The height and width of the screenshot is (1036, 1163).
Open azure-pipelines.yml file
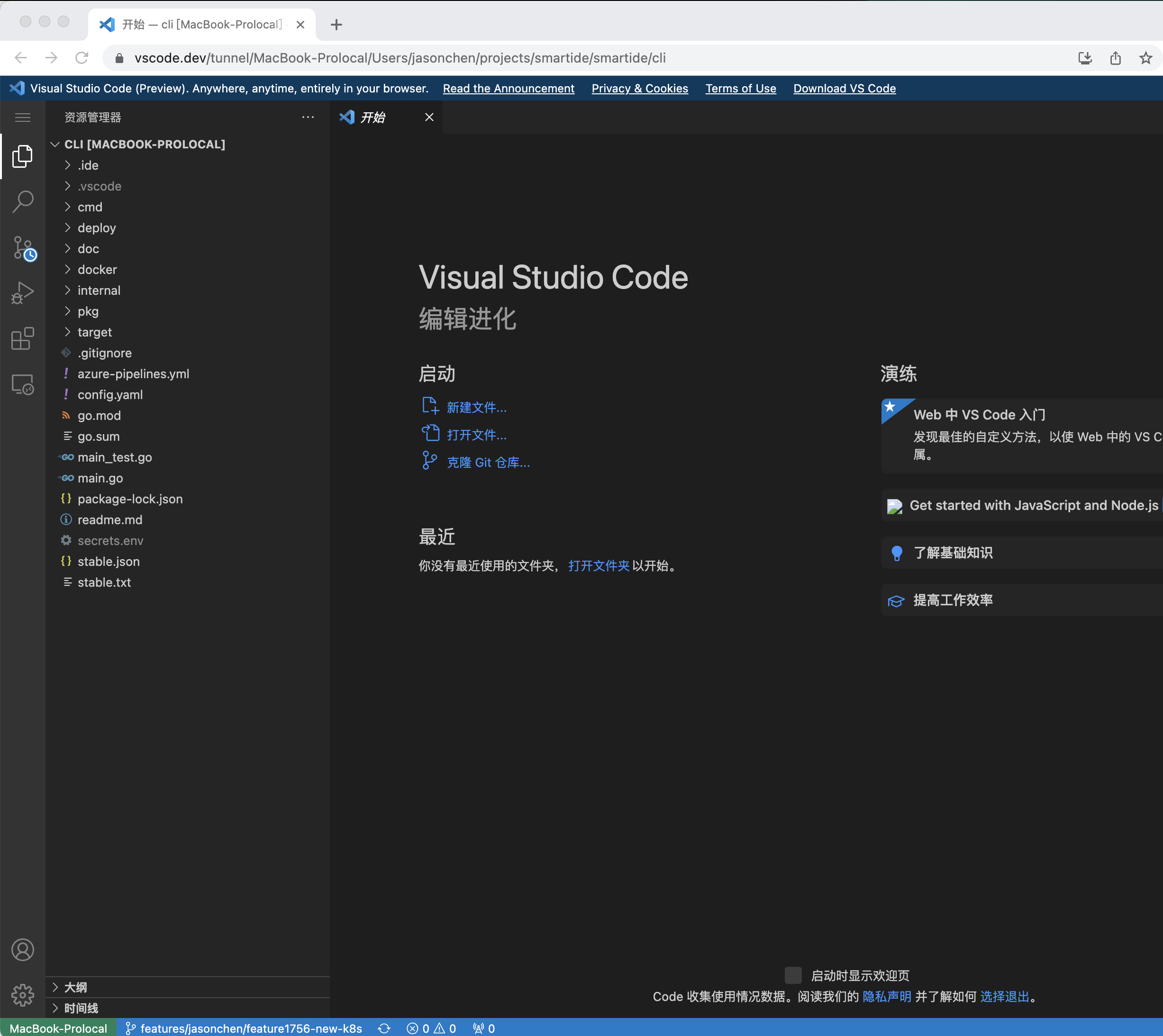(x=187, y=374)
